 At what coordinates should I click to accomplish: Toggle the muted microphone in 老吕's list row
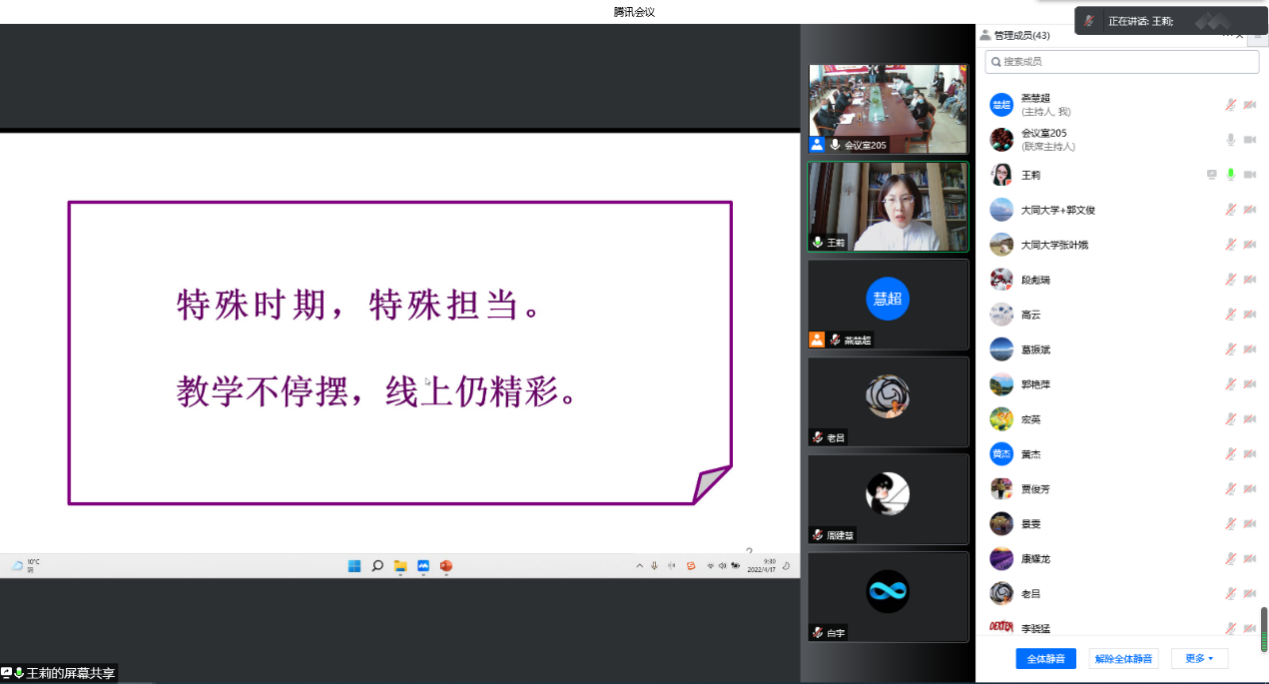[1231, 594]
